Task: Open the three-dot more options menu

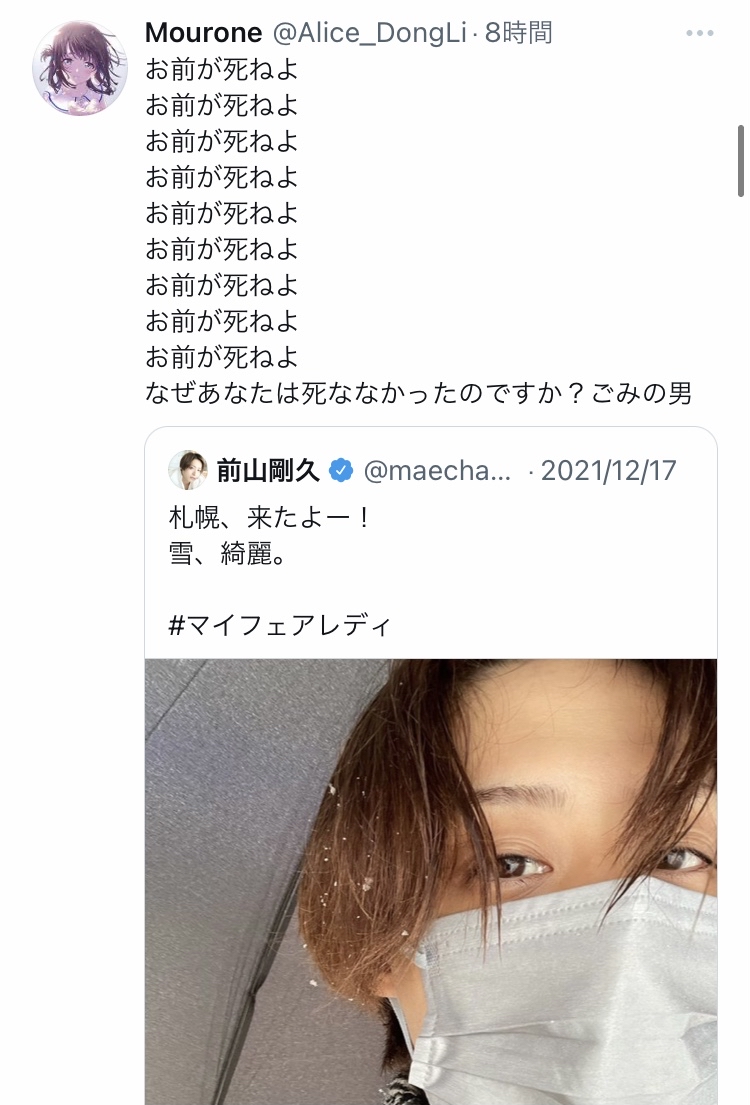Action: 700,33
